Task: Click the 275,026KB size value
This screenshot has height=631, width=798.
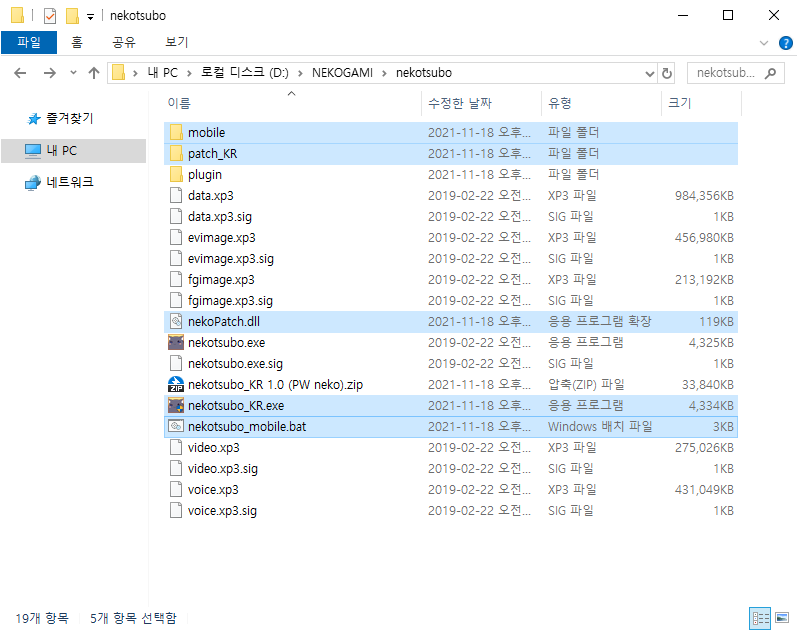Action: (704, 448)
